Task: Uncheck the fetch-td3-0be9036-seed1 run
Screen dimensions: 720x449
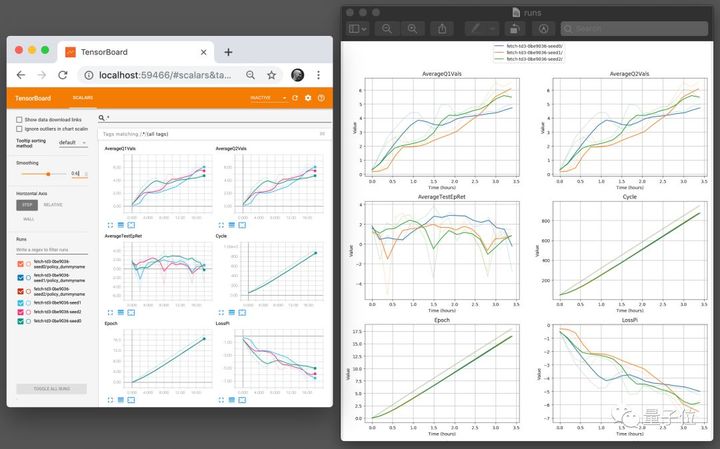Action: pyautogui.click(x=20, y=303)
